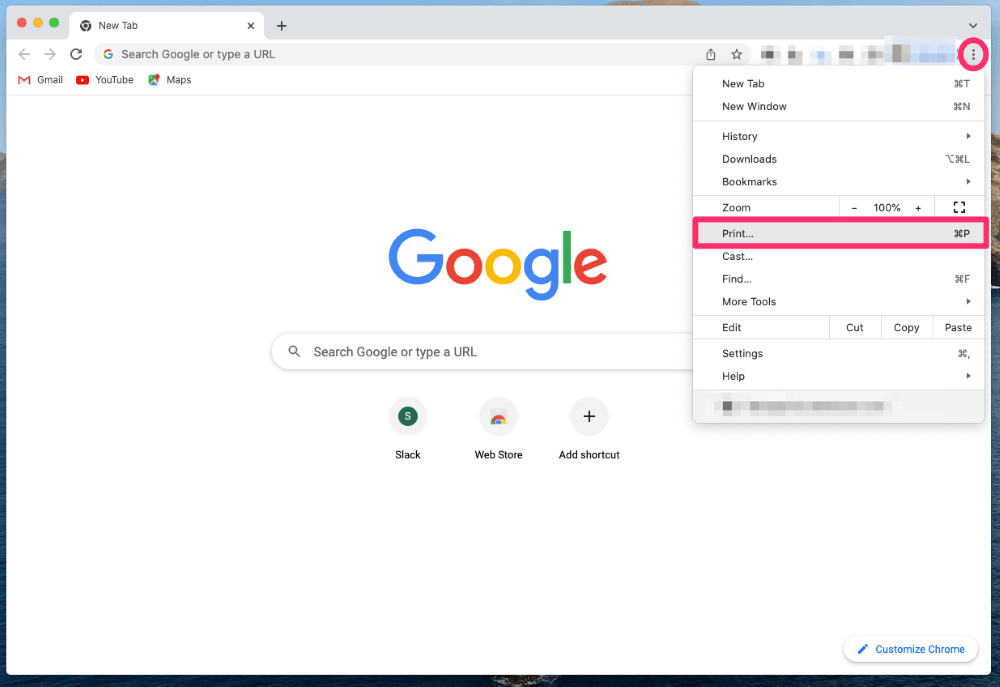Open the Gmail bookmark
The image size is (1000, 687).
pos(40,80)
